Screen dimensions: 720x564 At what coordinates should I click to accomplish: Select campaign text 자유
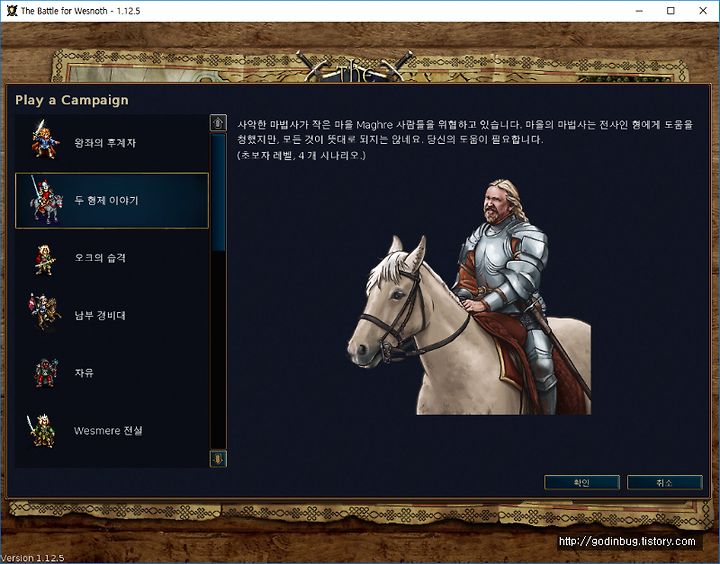tap(84, 372)
